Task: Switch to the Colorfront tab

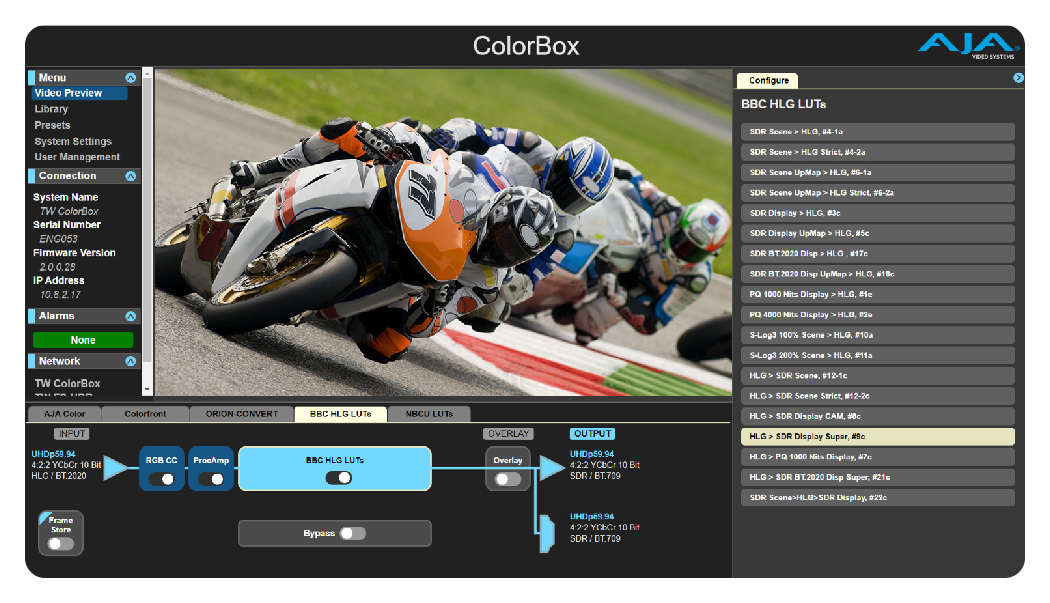Action: (145, 414)
